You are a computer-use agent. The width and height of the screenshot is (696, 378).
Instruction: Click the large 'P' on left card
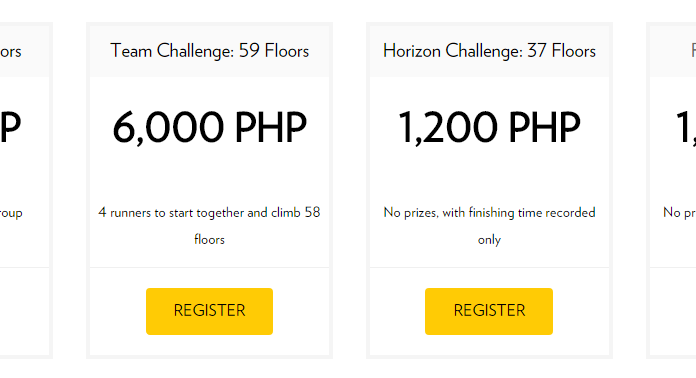point(10,127)
